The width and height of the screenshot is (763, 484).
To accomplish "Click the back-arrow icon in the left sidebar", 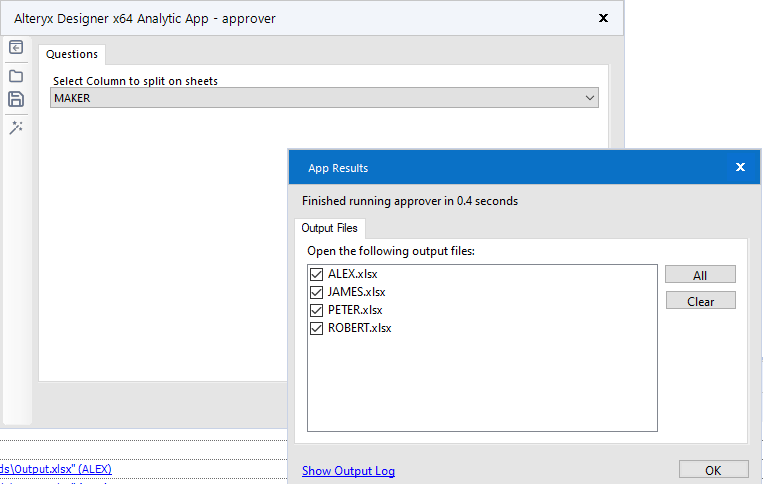I will pyautogui.click(x=16, y=47).
